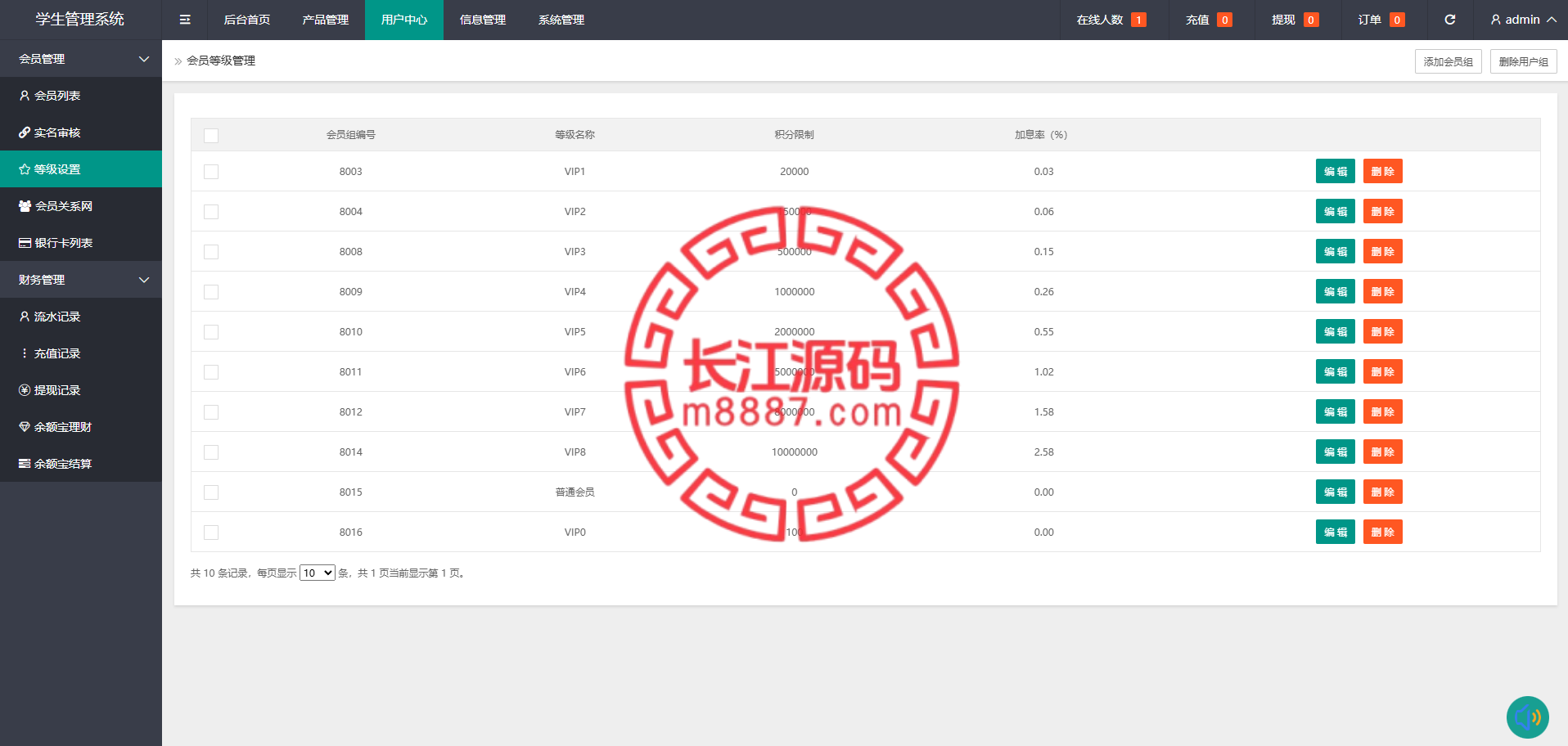Open the records-per-page dropdown
The width and height of the screenshot is (1568, 746).
[x=318, y=573]
